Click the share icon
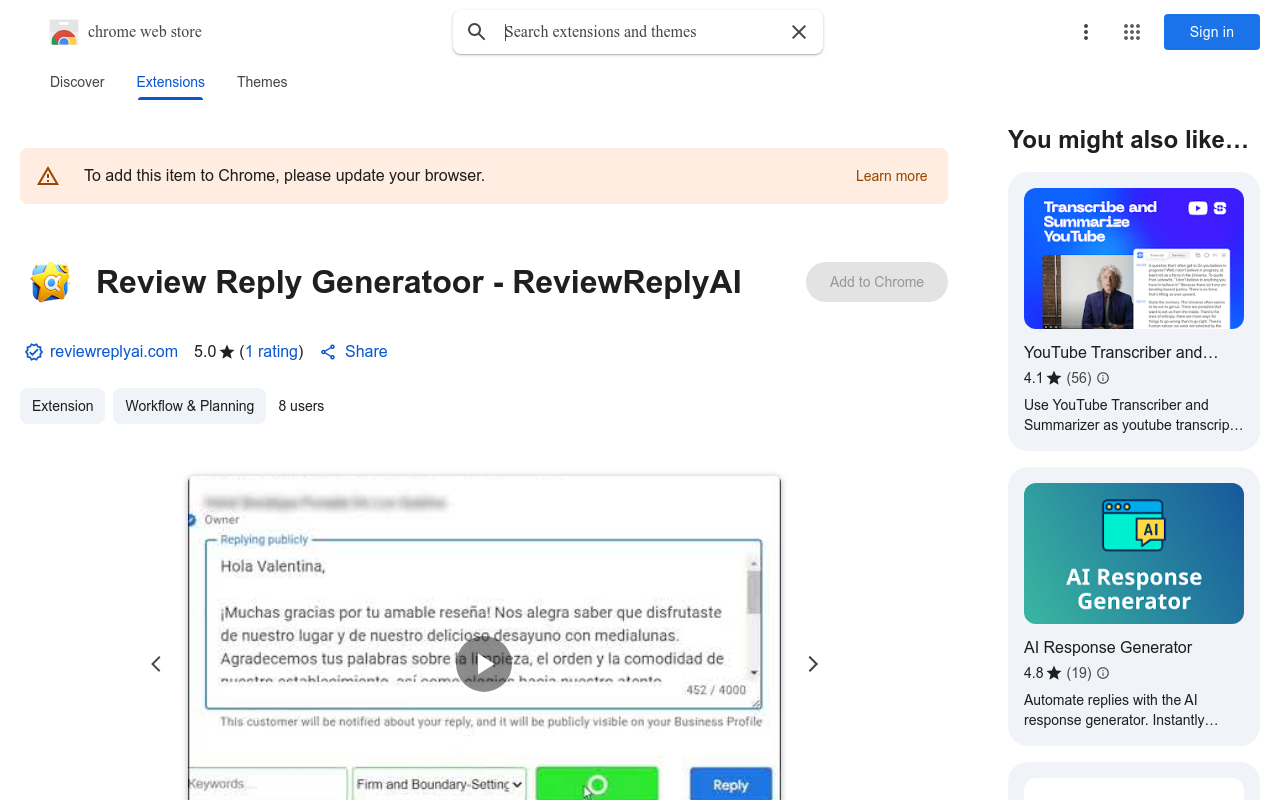 coord(328,352)
